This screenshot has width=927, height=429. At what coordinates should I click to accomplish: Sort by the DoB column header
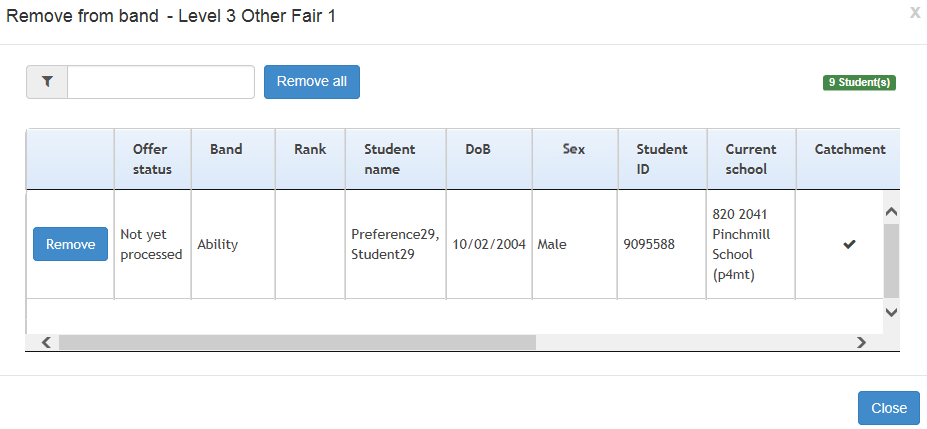coord(478,149)
